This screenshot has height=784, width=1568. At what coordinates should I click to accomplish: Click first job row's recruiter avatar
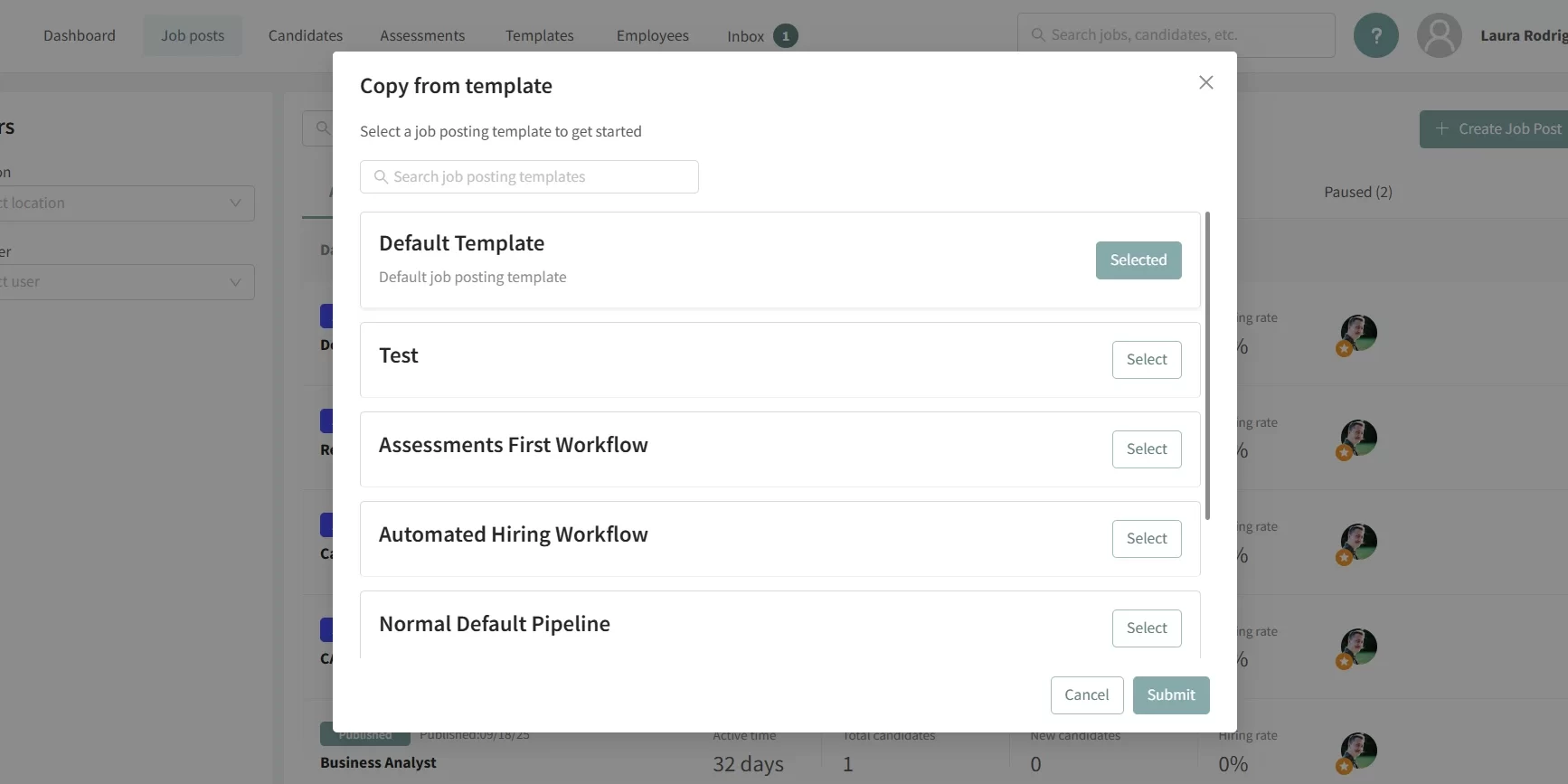1358,334
